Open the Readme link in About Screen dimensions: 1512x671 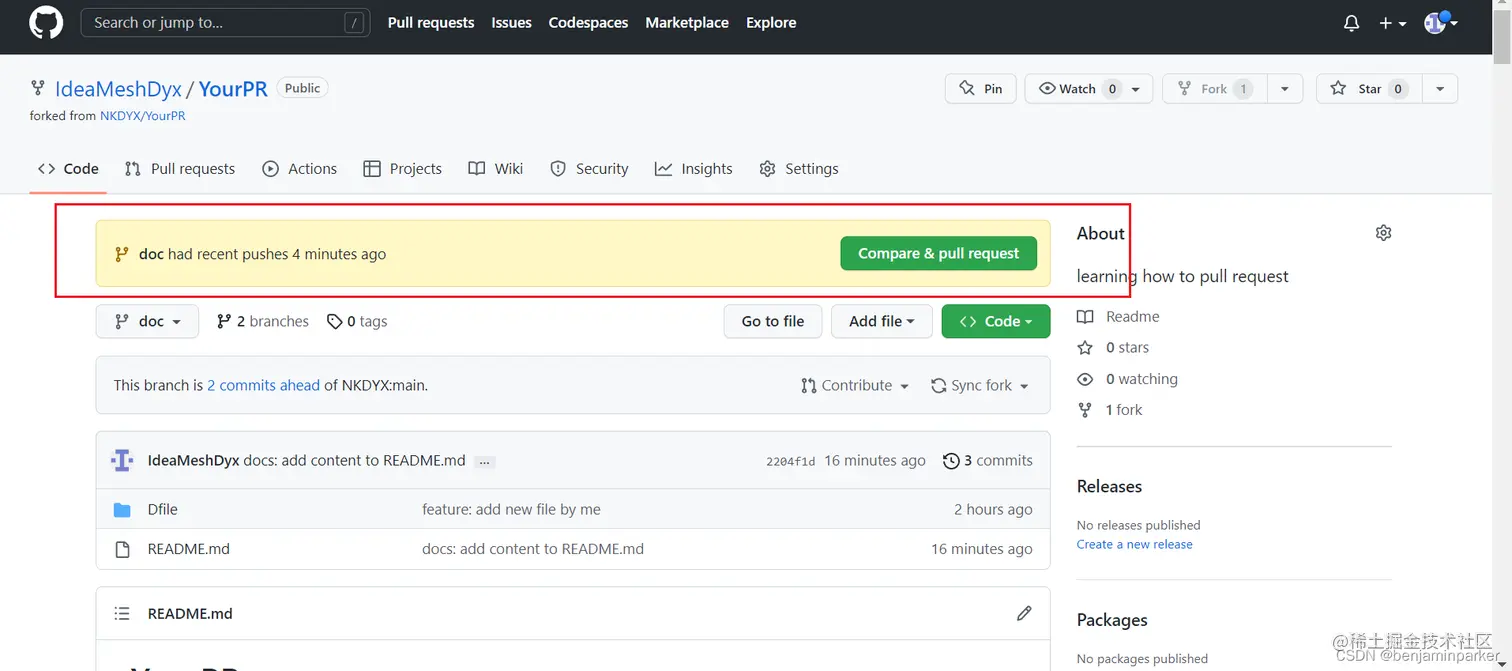(1118, 317)
